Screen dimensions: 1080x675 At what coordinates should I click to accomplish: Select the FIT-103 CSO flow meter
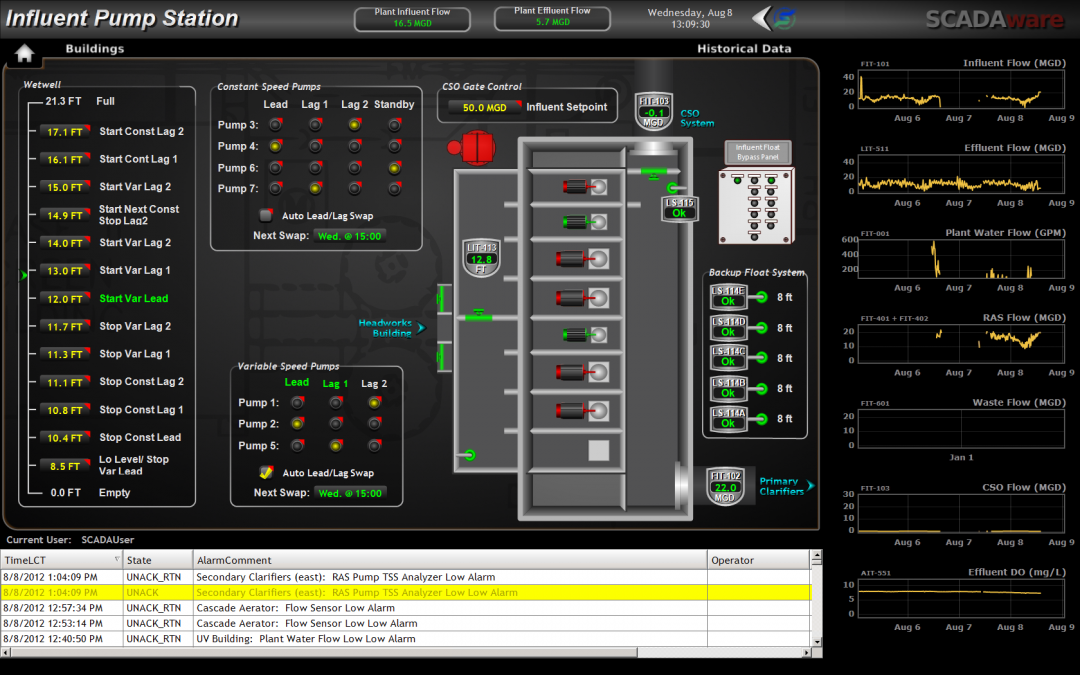pyautogui.click(x=654, y=110)
